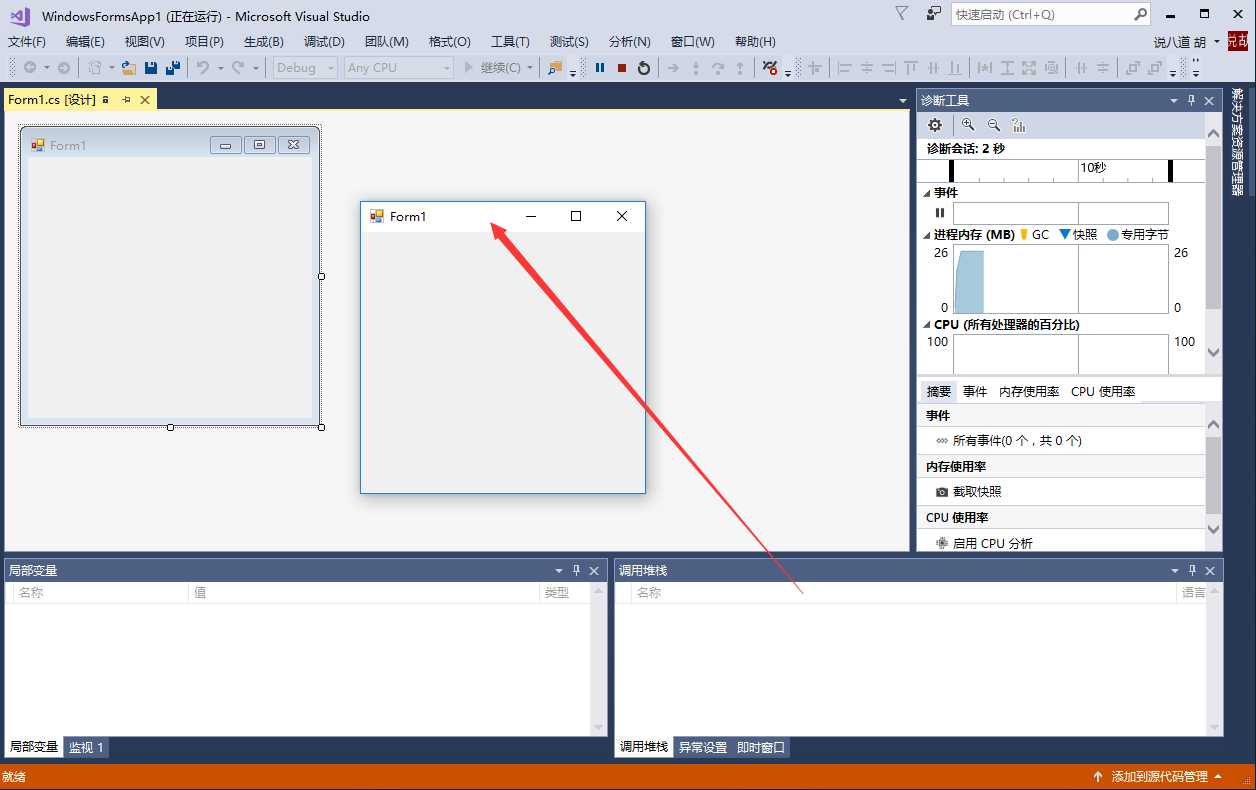Open diagnostic tools settings gear
The width and height of the screenshot is (1256, 790).
coord(935,125)
